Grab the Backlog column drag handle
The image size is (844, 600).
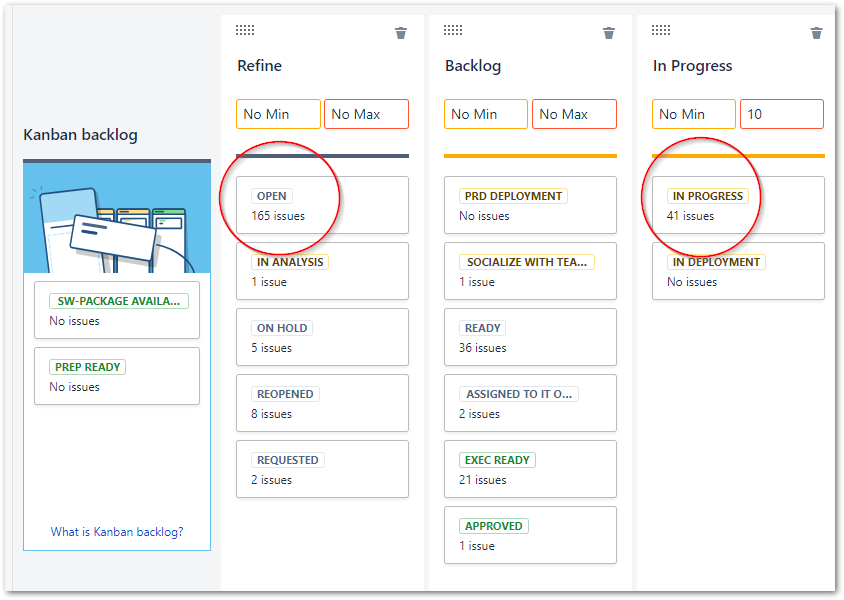(x=453, y=30)
